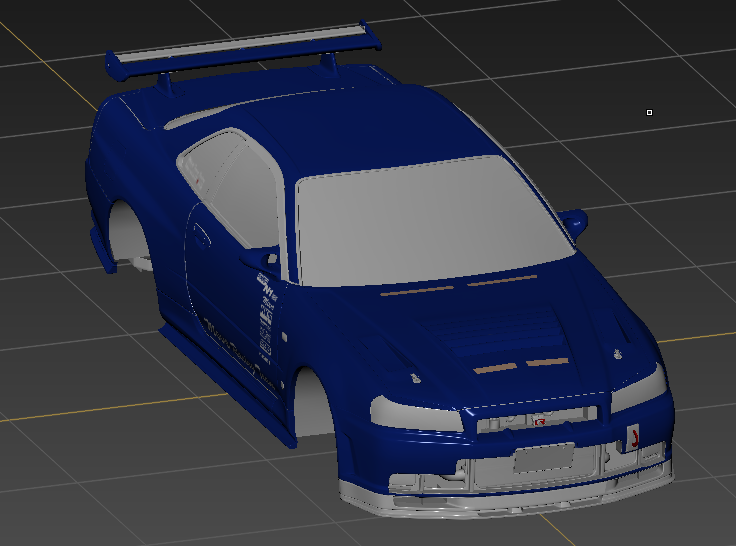Select the sponsor decal stack on the front fender
Viewport: 736px width, 546px height.
coord(266,319)
